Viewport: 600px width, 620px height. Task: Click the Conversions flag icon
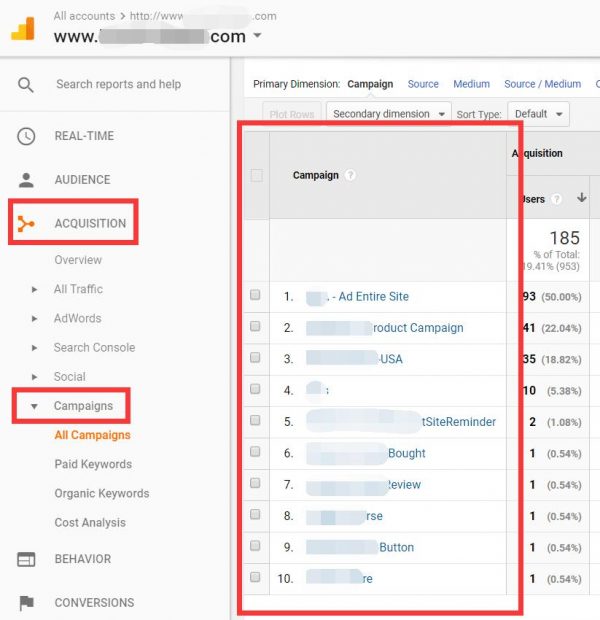[26, 603]
